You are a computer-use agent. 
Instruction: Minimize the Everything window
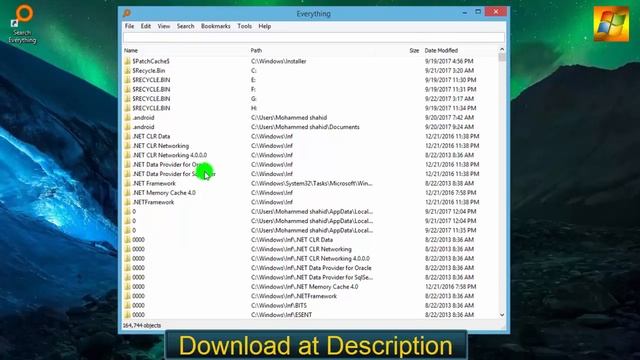pyautogui.click(x=464, y=12)
